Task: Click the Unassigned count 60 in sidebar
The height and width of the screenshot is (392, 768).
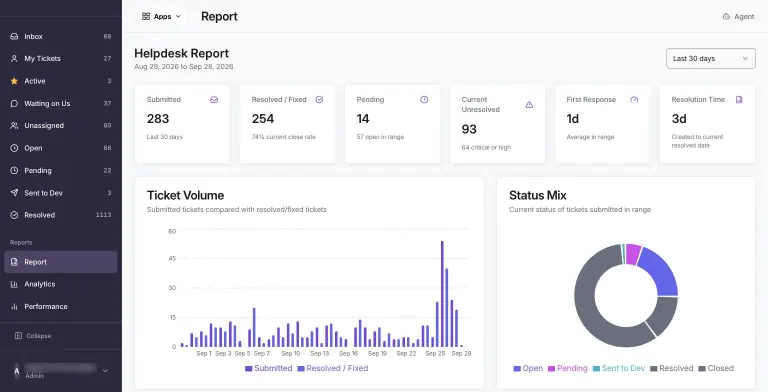Action: (x=107, y=125)
